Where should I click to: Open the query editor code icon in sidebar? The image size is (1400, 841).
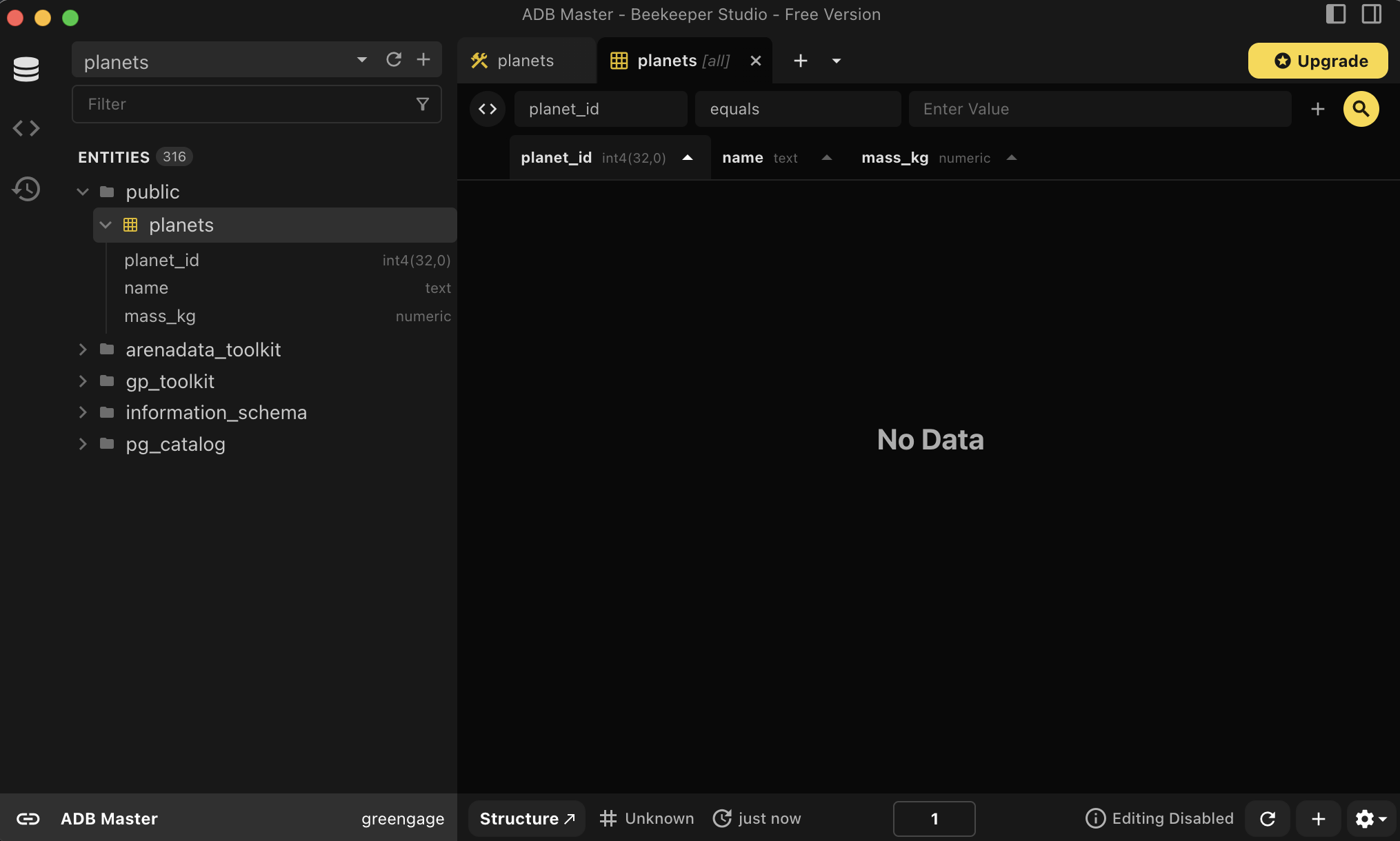click(26, 128)
